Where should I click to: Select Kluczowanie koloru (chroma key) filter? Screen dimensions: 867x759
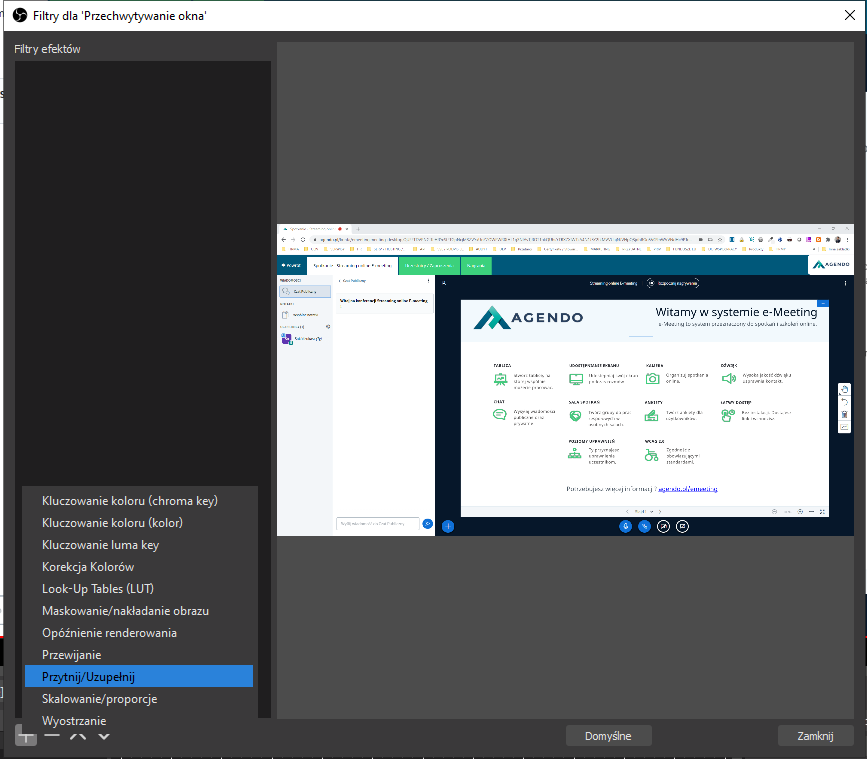click(x=130, y=501)
